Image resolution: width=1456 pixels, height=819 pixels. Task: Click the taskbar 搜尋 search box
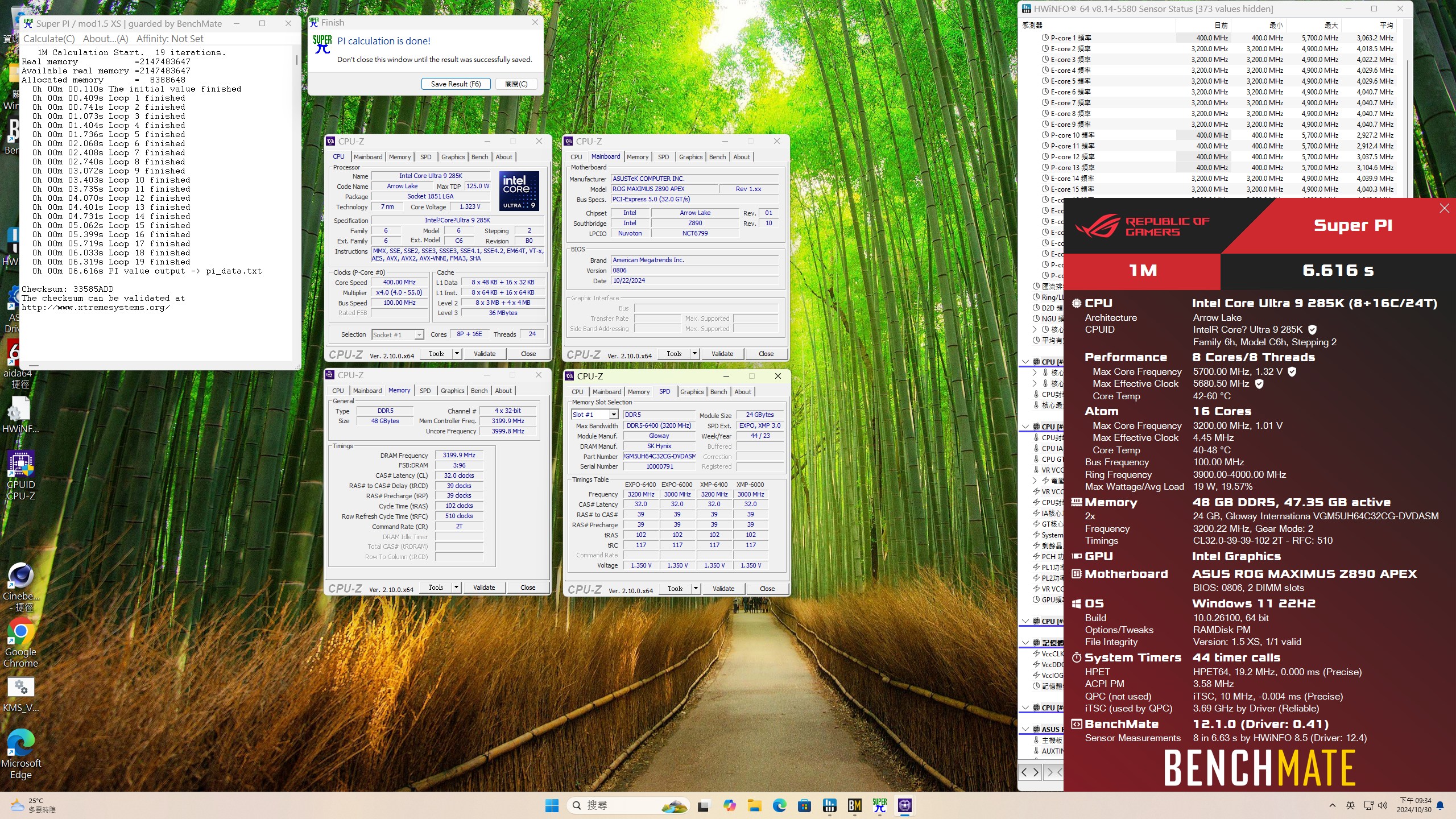(628, 805)
